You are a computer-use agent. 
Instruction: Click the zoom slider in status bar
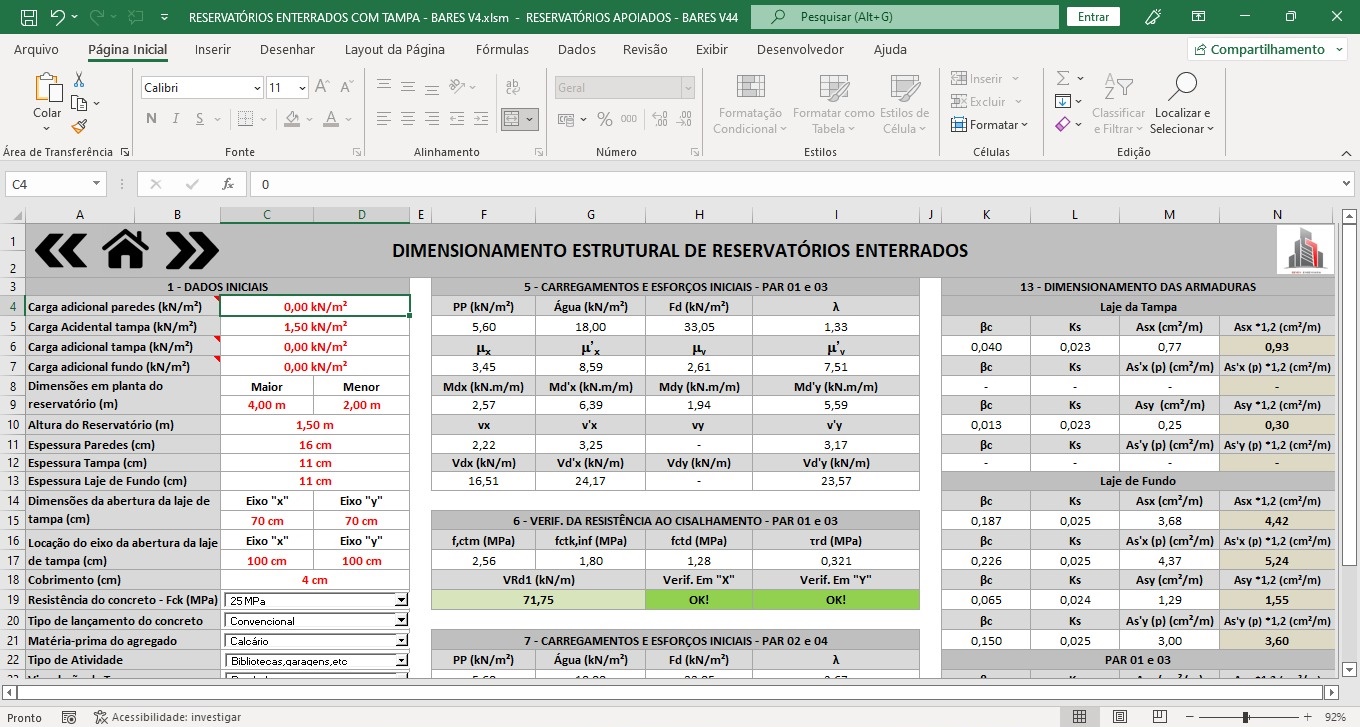1245,717
